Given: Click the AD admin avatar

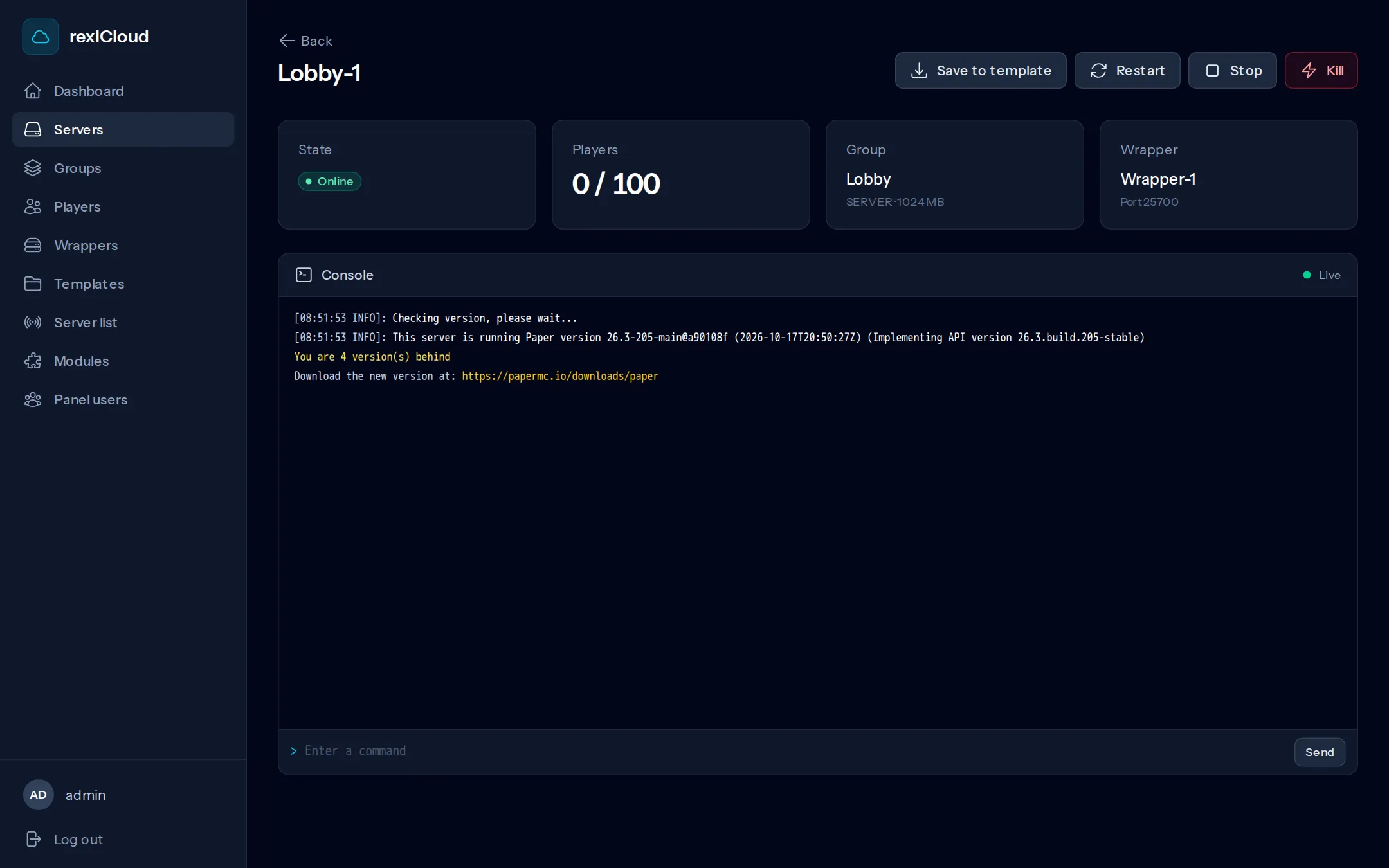Looking at the screenshot, I should tap(38, 795).
